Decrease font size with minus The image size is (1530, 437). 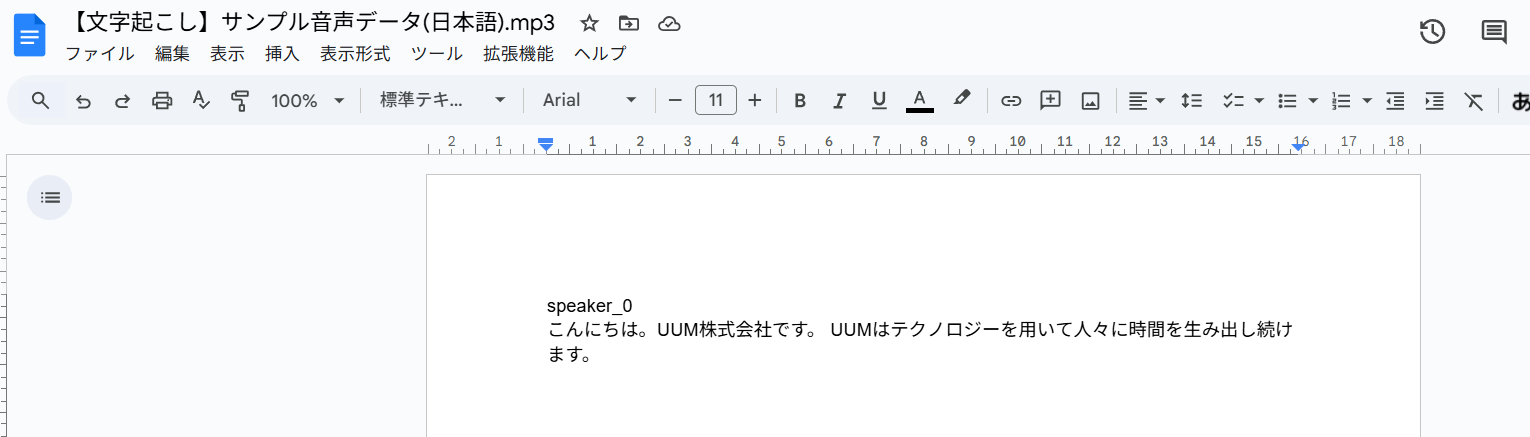pyautogui.click(x=675, y=100)
